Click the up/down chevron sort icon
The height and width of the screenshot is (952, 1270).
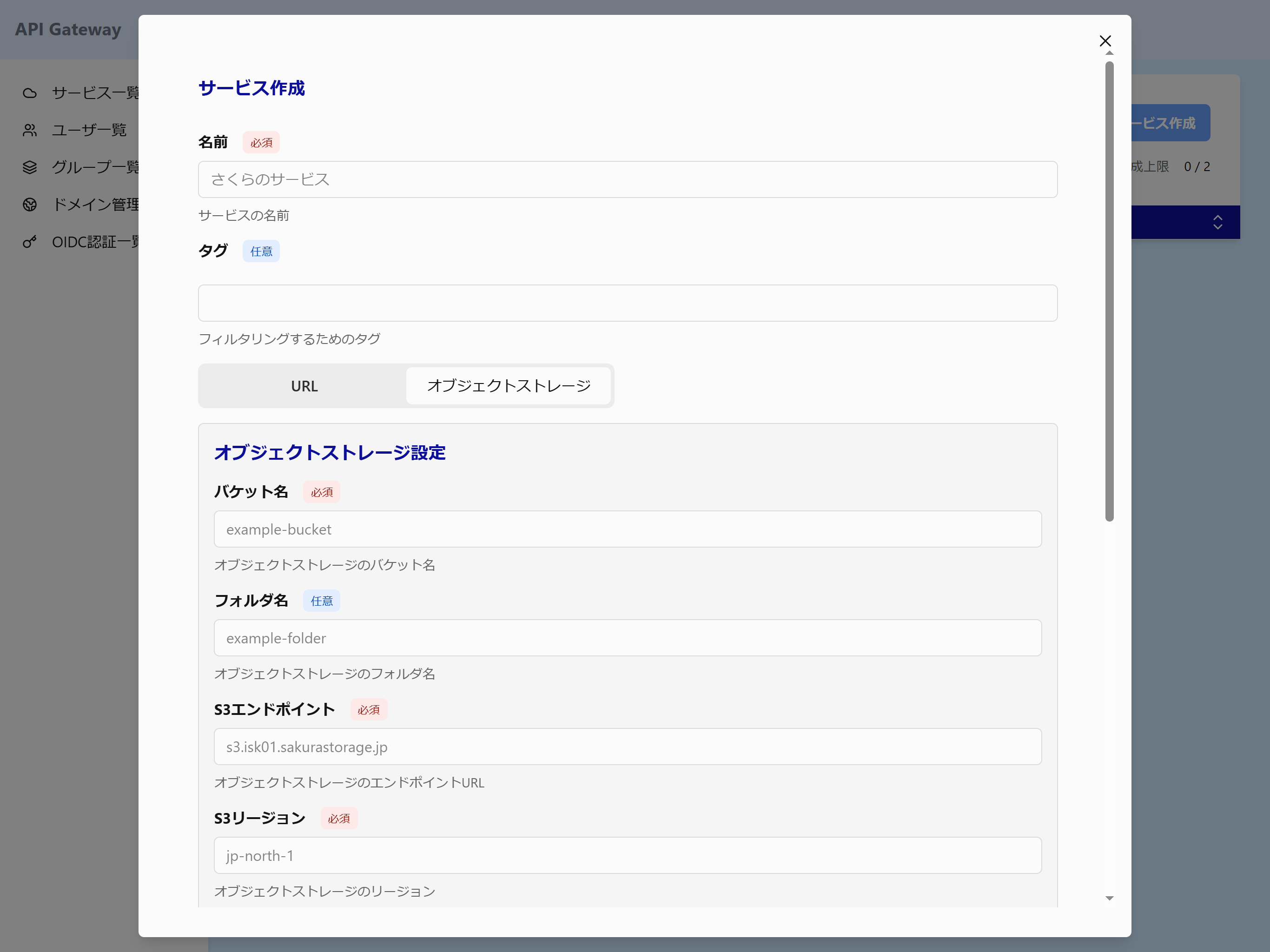coord(1217,222)
